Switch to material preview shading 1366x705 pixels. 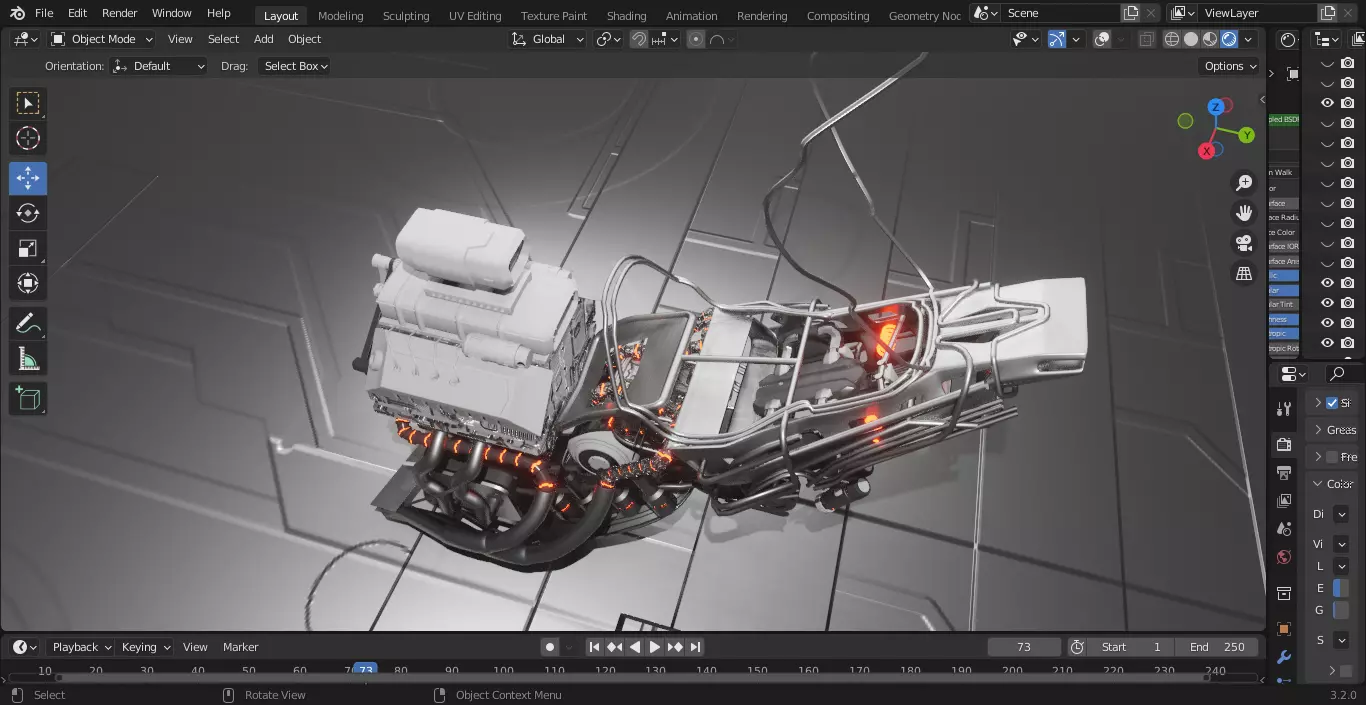pyautogui.click(x=1210, y=39)
